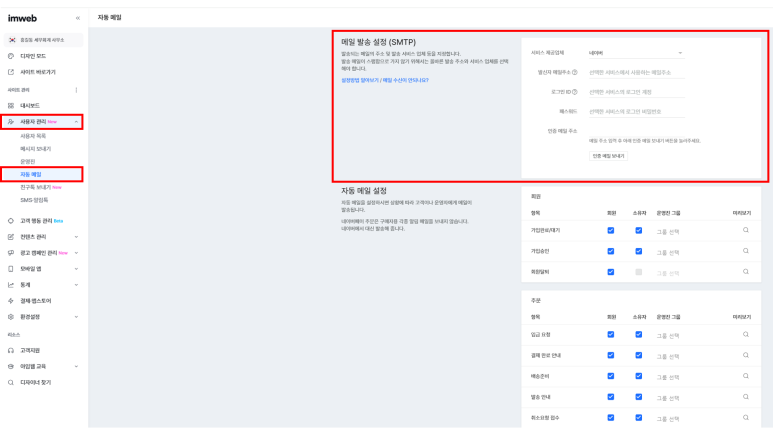Image resolution: width=773 pixels, height=428 pixels.
Task: Toggle 소유자 checkbox for 가입승인
Action: click(x=638, y=251)
